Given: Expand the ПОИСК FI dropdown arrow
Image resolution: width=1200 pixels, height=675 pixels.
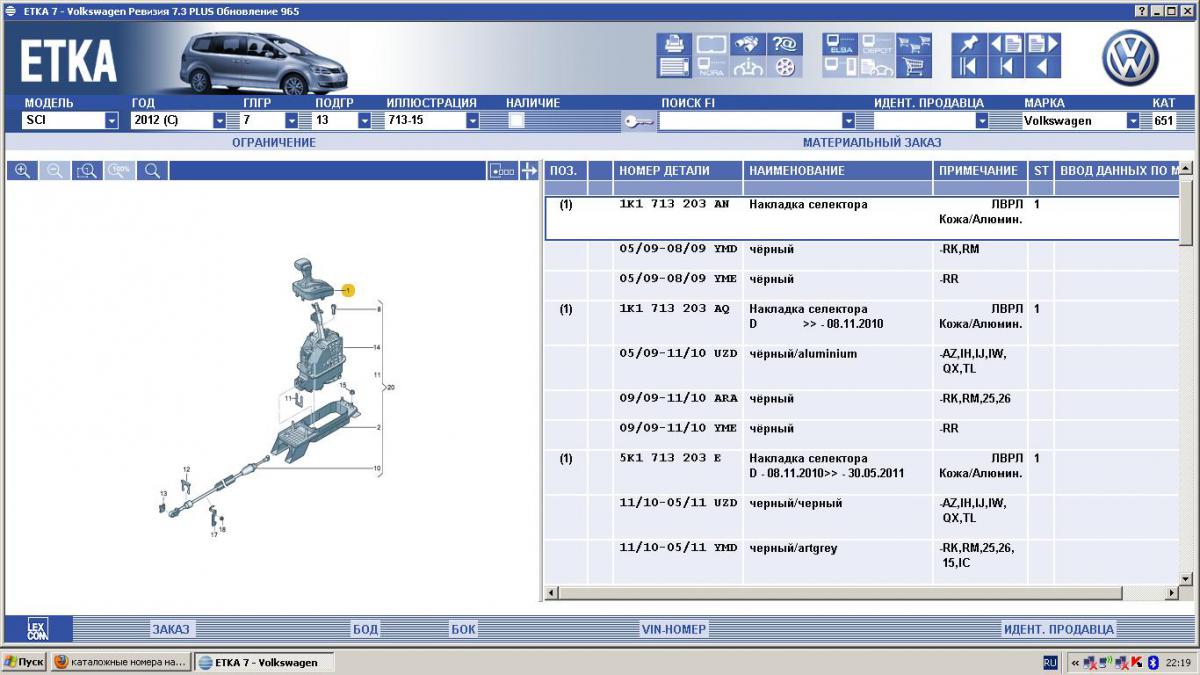Looking at the screenshot, I should tap(848, 121).
